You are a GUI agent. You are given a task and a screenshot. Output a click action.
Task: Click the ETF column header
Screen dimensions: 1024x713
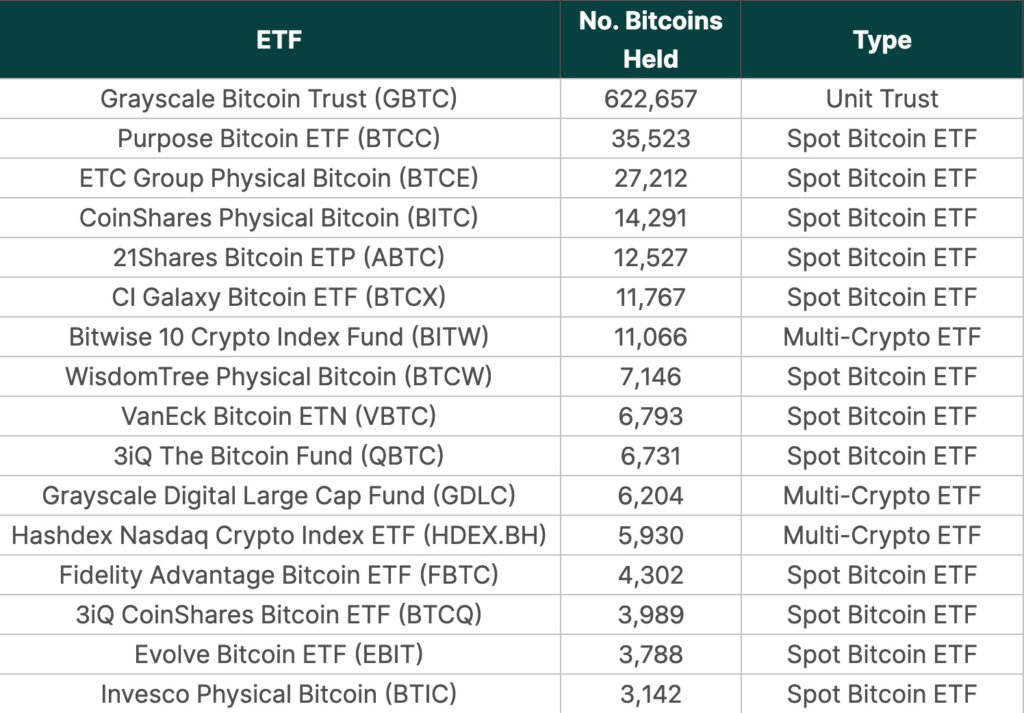[x=279, y=40]
